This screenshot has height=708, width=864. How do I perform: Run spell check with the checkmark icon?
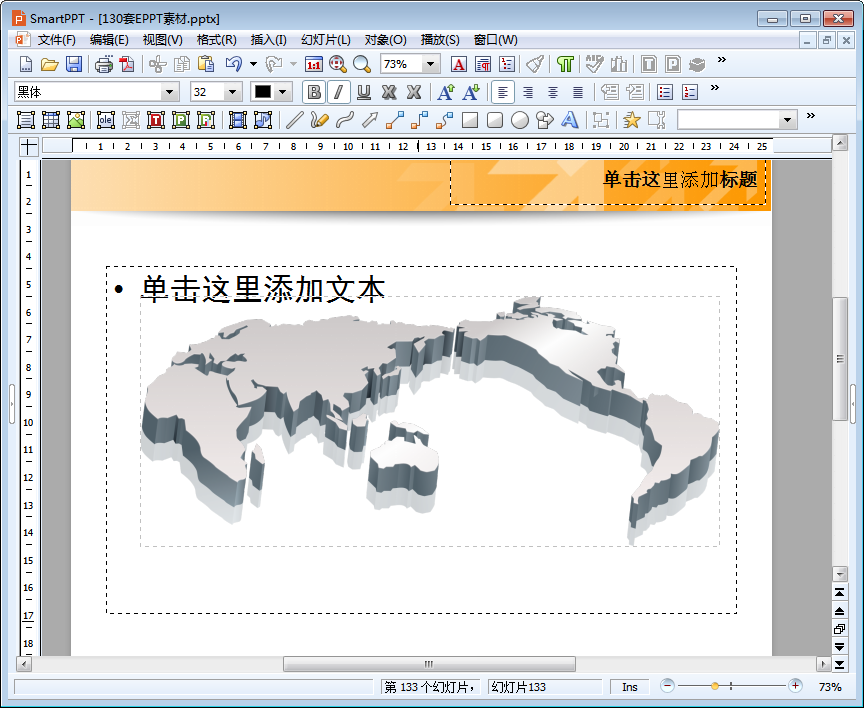click(594, 64)
